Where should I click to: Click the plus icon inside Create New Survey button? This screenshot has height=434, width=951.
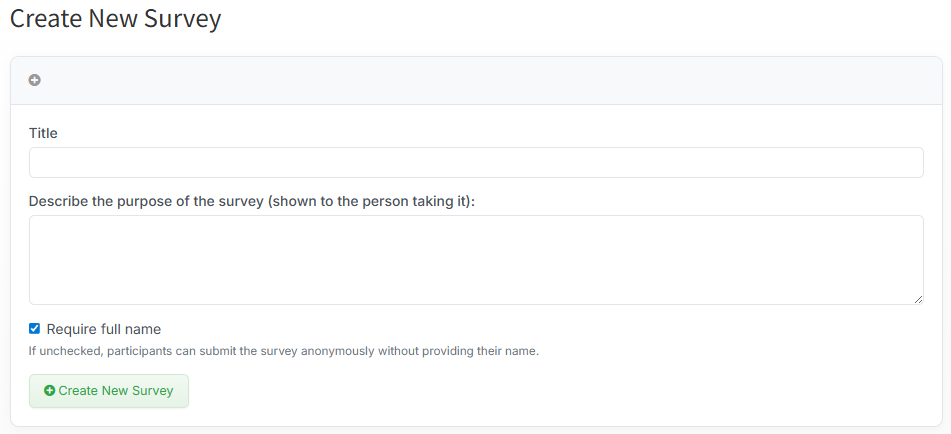(x=50, y=391)
